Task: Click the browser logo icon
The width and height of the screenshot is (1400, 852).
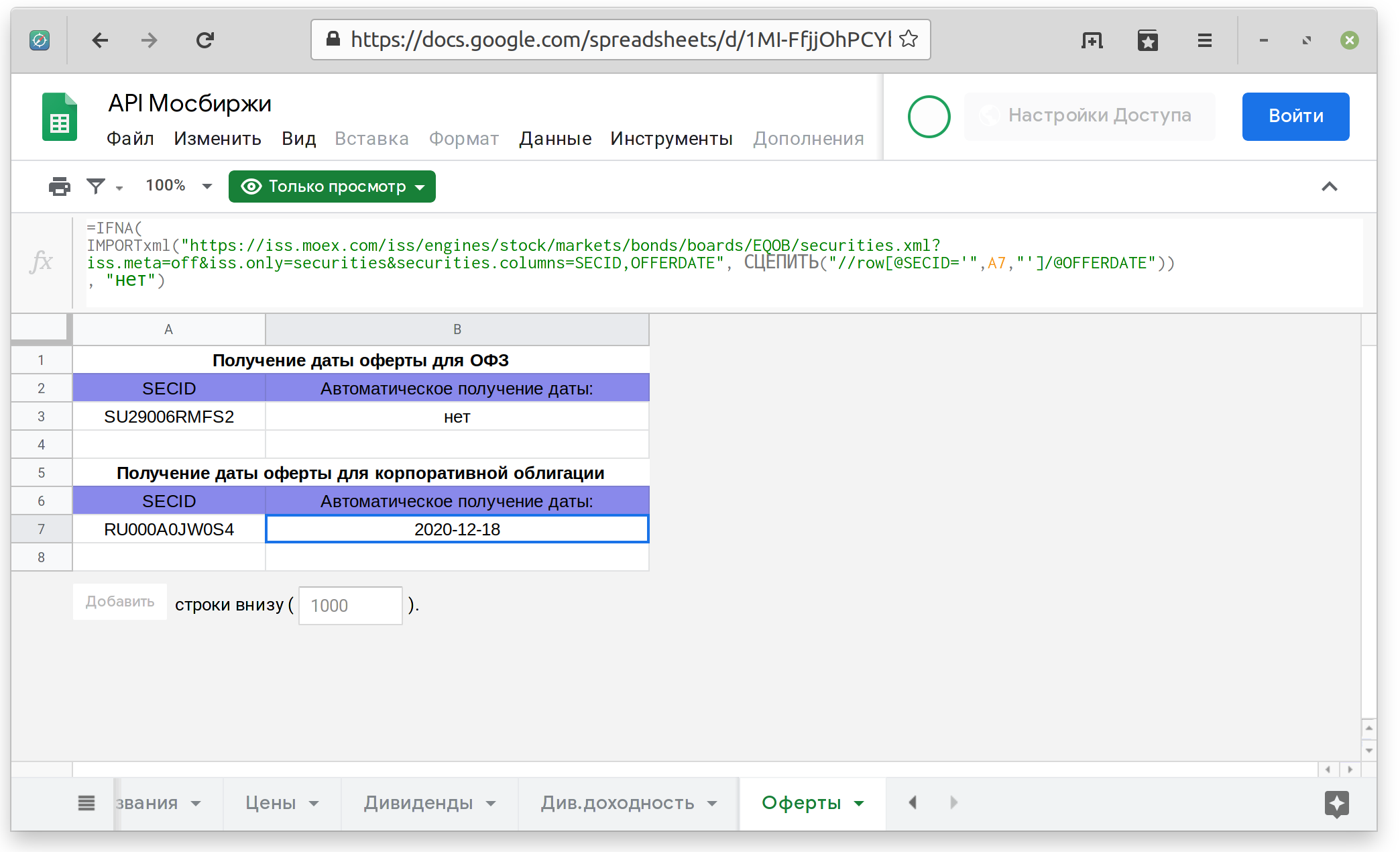Action: (x=40, y=40)
